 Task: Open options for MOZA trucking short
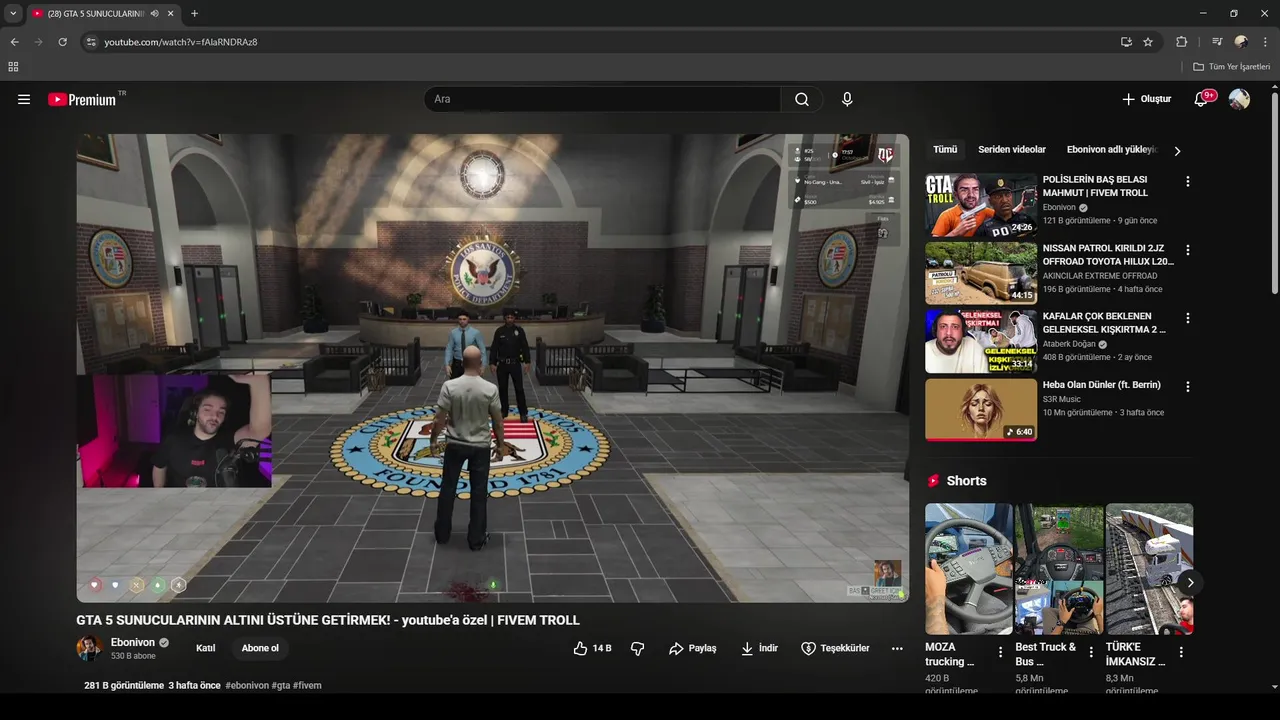[x=1000, y=652]
